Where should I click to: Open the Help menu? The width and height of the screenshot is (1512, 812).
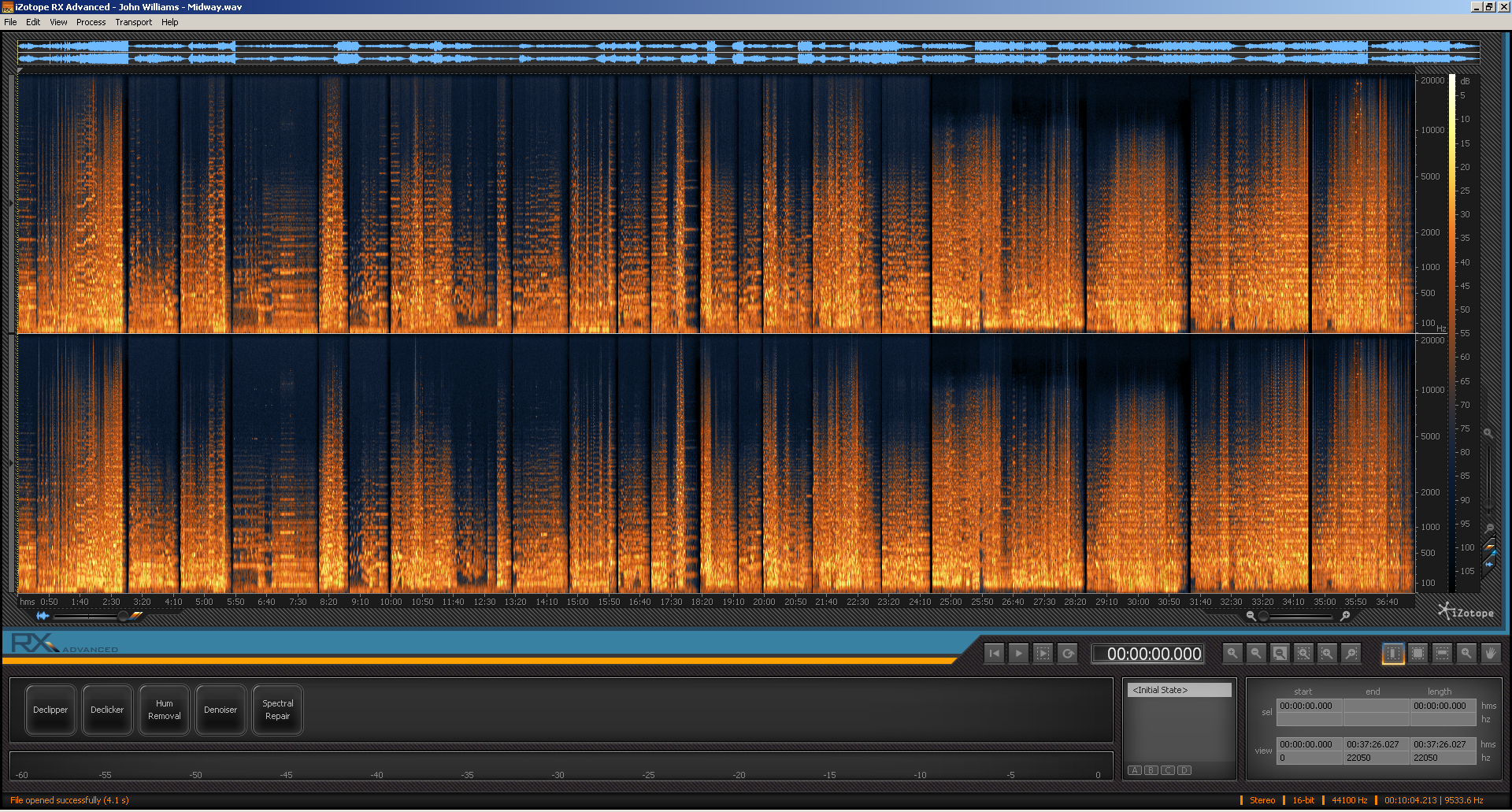(169, 22)
